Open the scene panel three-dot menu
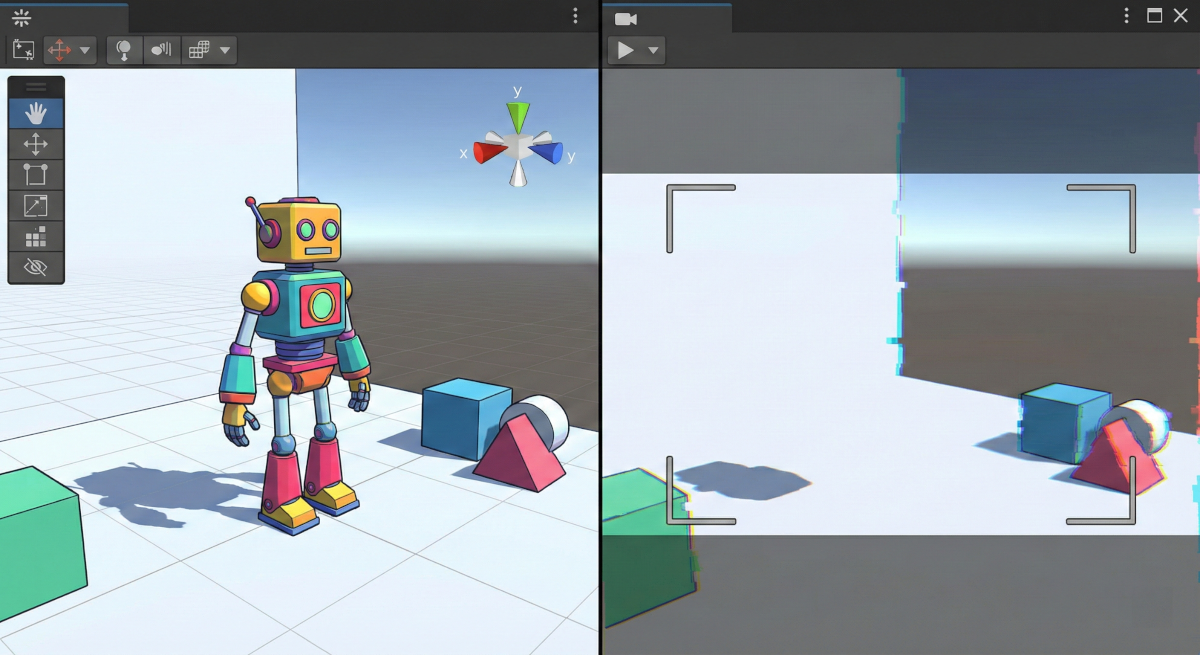The width and height of the screenshot is (1200, 655). tap(575, 16)
